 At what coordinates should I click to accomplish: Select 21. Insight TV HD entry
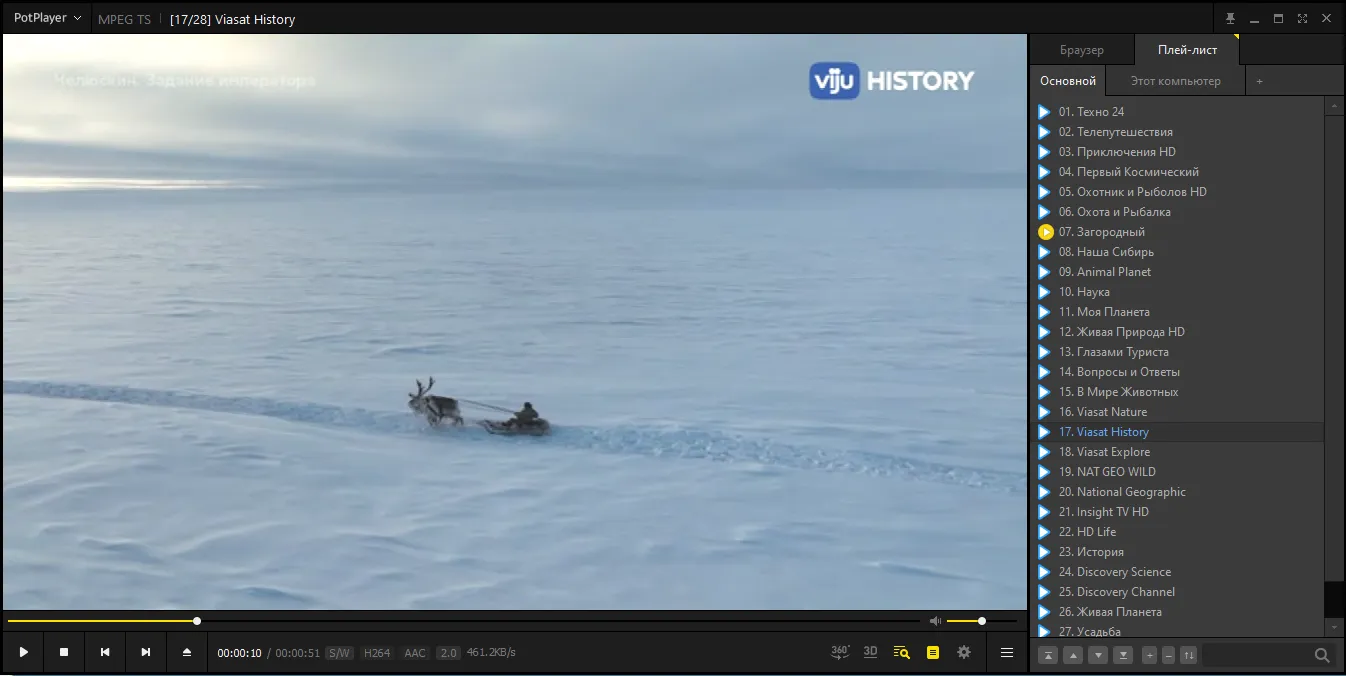coord(1177,512)
